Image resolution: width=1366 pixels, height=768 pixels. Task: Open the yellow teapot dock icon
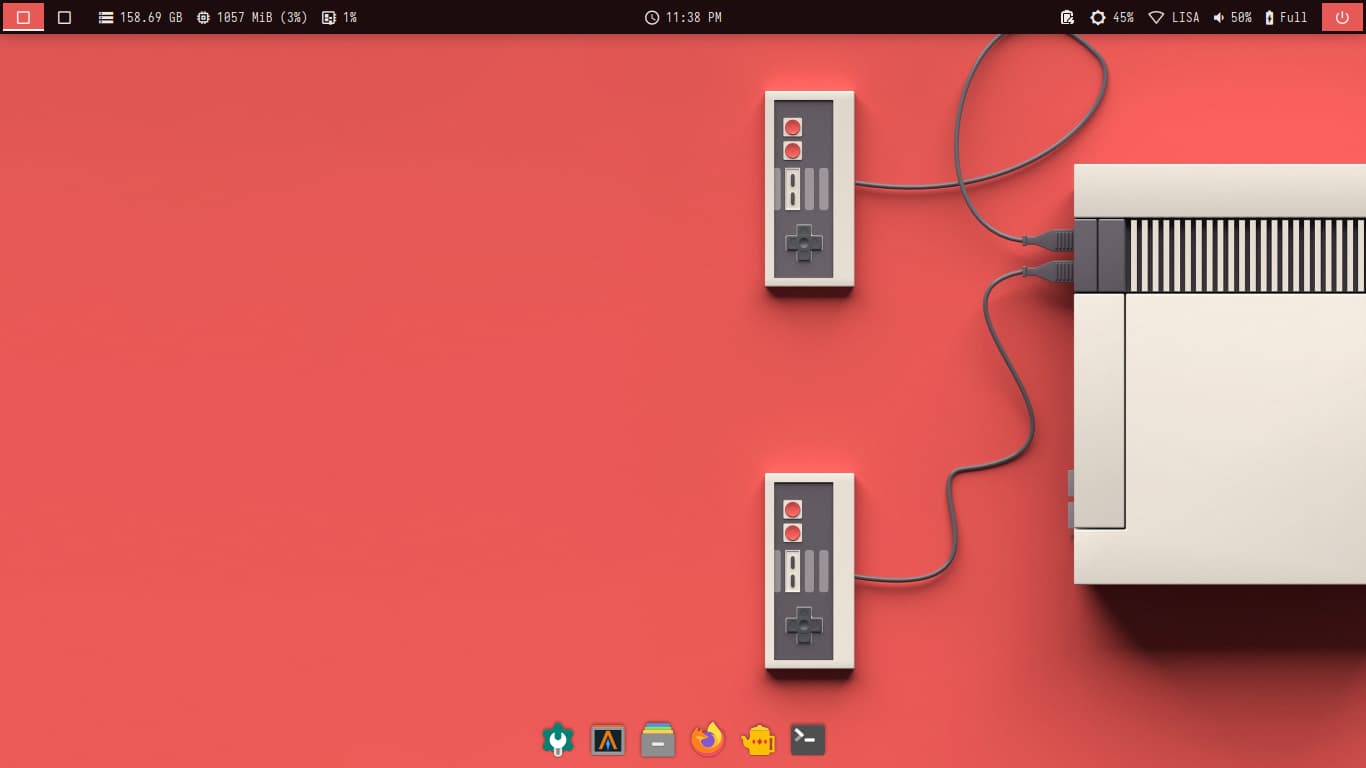coord(758,740)
